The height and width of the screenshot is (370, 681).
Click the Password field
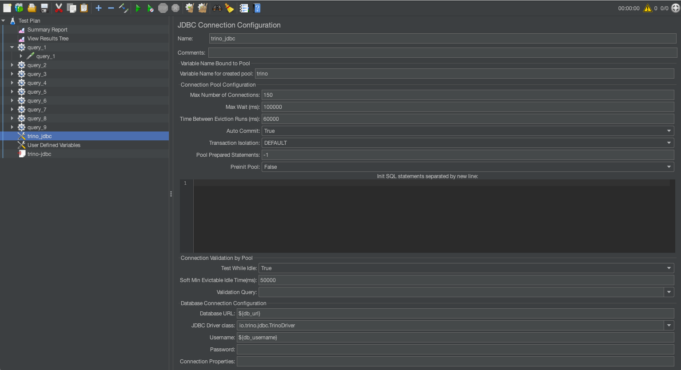coord(456,349)
